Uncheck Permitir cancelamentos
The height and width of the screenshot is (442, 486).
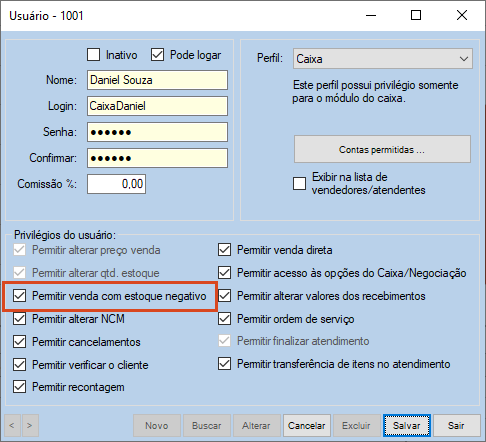pyautogui.click(x=20, y=342)
